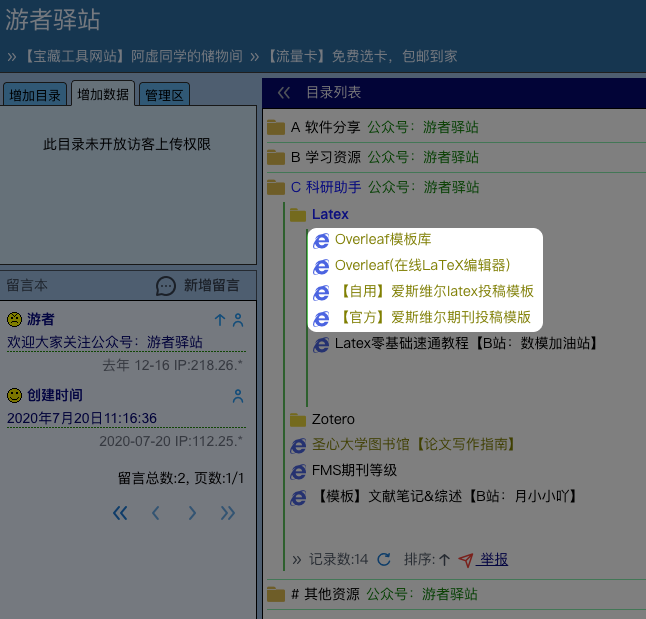Open the 管理区 tab
The image size is (646, 619).
(164, 95)
